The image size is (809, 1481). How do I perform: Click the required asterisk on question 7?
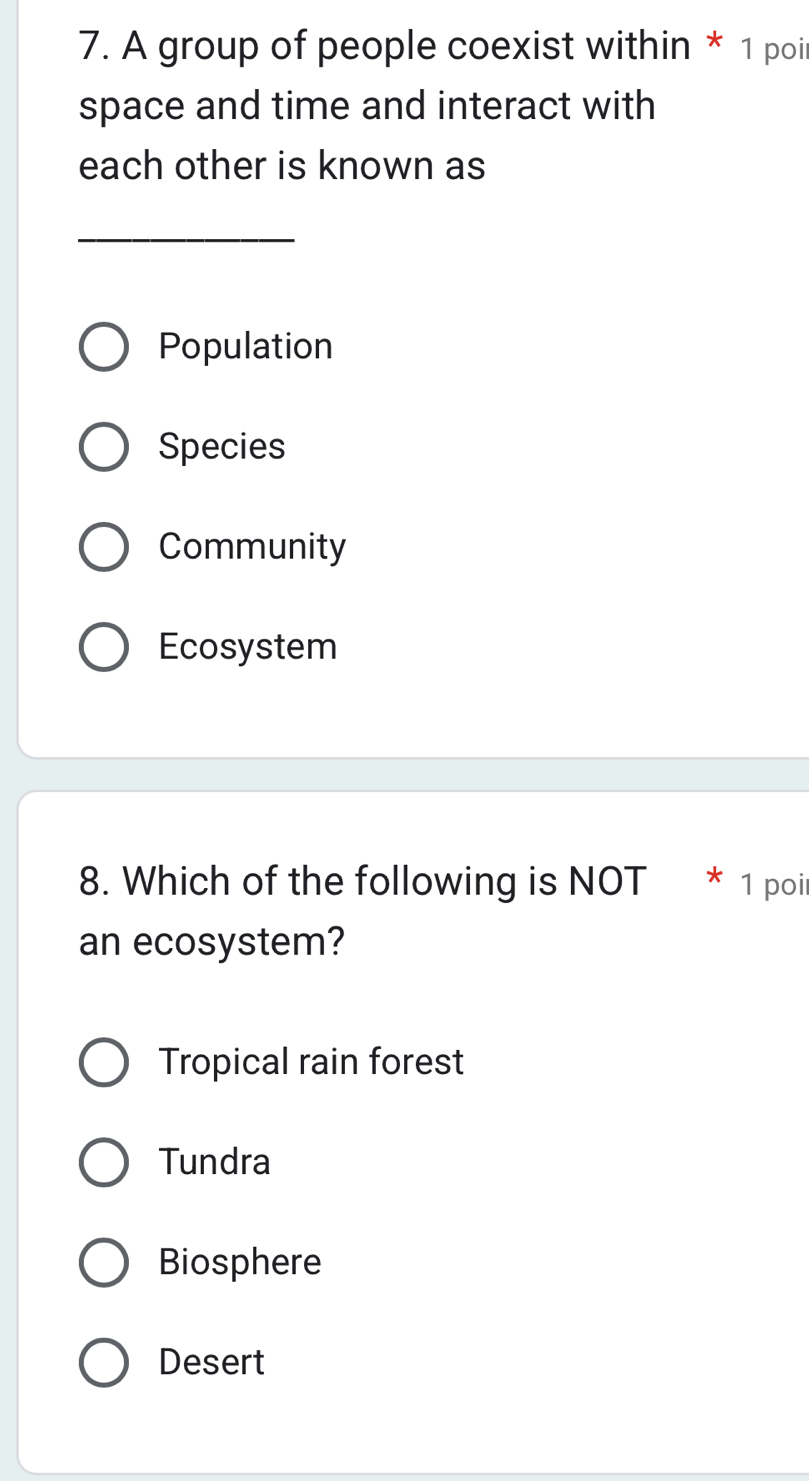pos(714,40)
